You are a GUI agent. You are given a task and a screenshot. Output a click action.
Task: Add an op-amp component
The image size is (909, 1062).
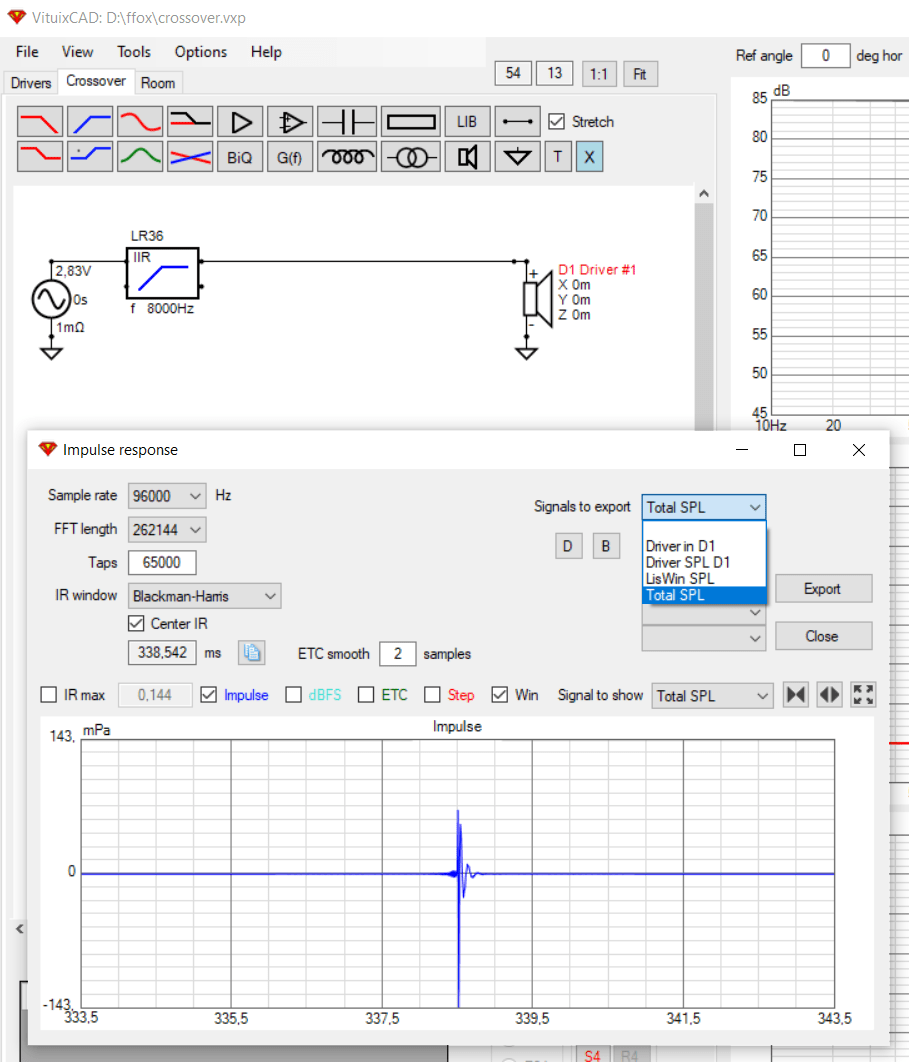291,122
